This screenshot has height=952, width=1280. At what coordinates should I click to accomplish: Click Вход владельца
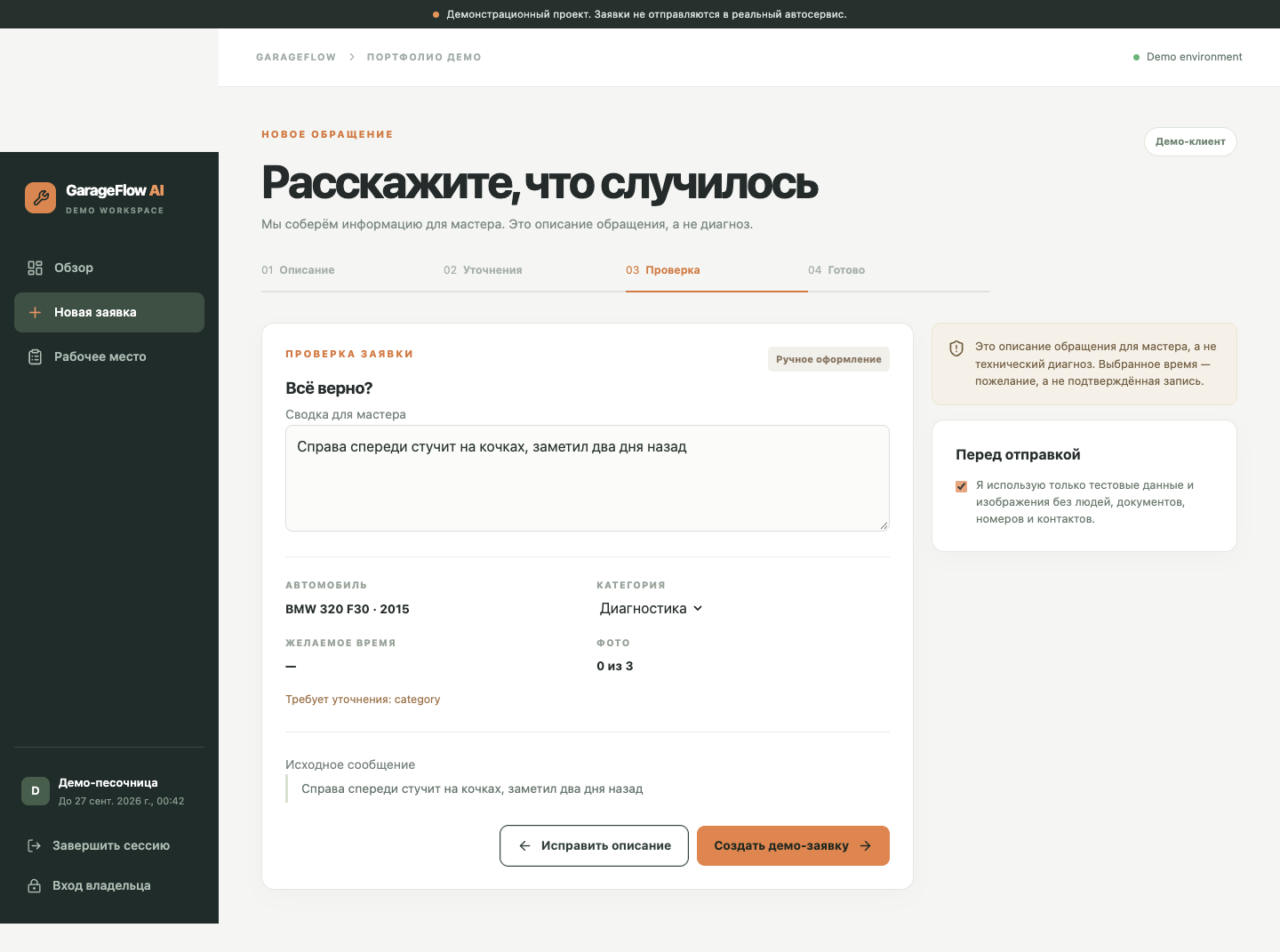tap(109, 885)
